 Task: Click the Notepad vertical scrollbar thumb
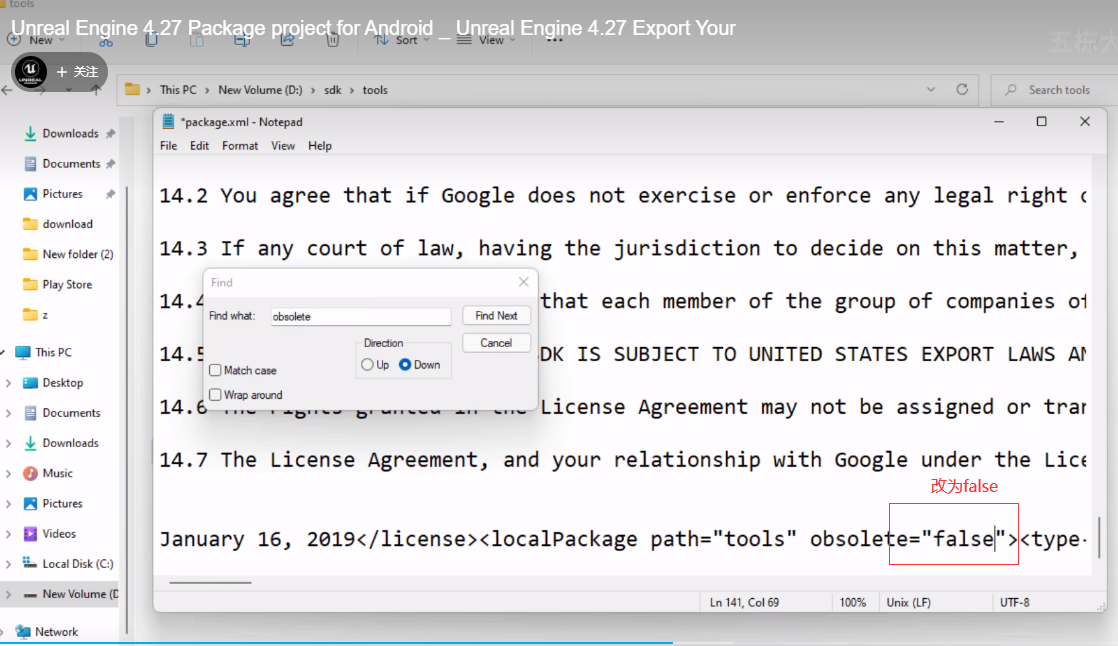(x=1099, y=538)
